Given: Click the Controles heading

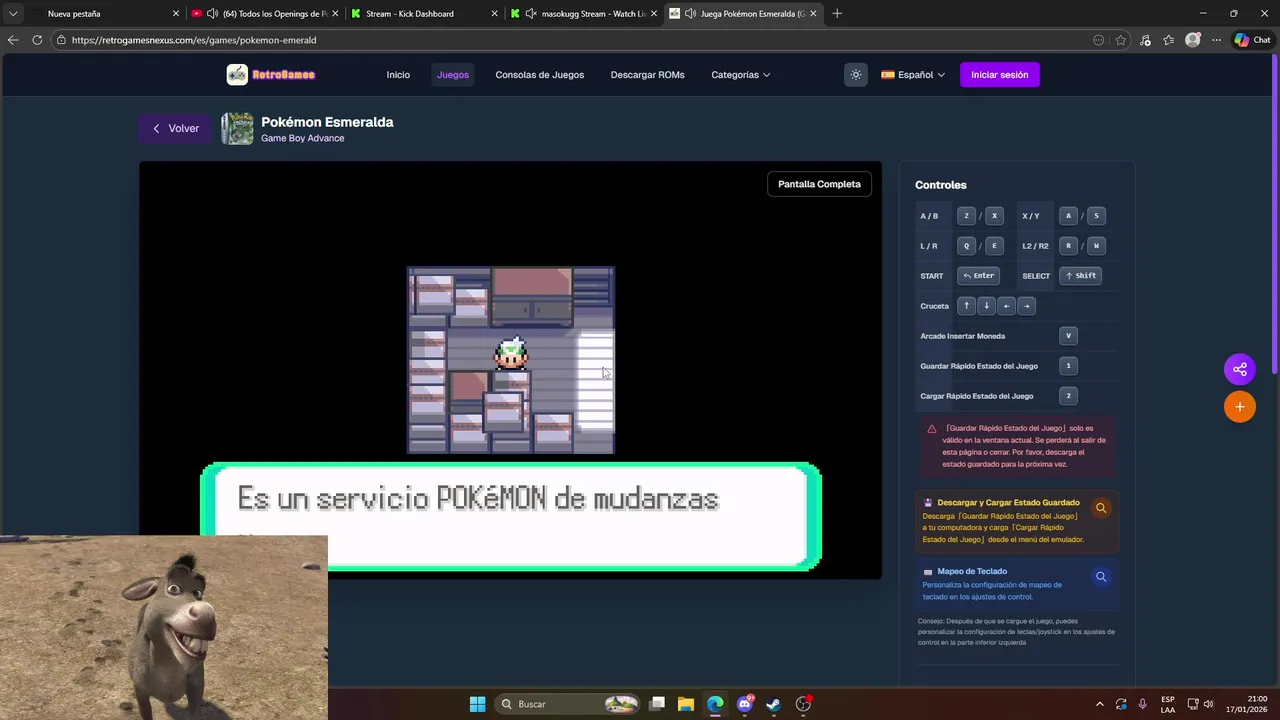Looking at the screenshot, I should 941,185.
